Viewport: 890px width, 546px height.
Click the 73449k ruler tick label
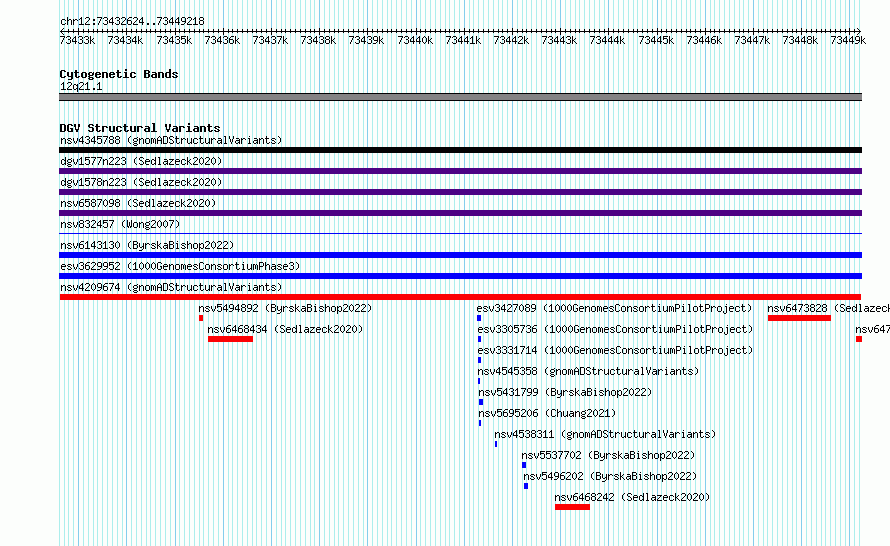tap(848, 40)
